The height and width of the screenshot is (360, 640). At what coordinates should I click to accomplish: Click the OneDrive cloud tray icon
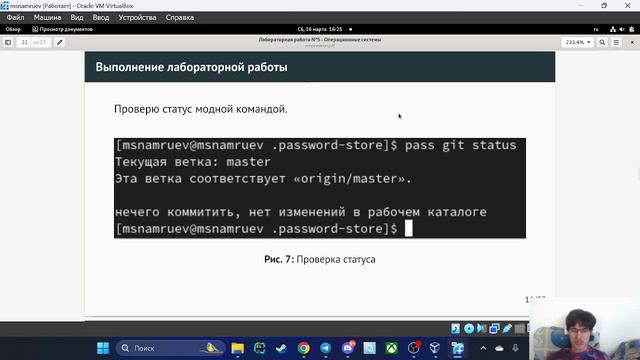click(x=499, y=349)
